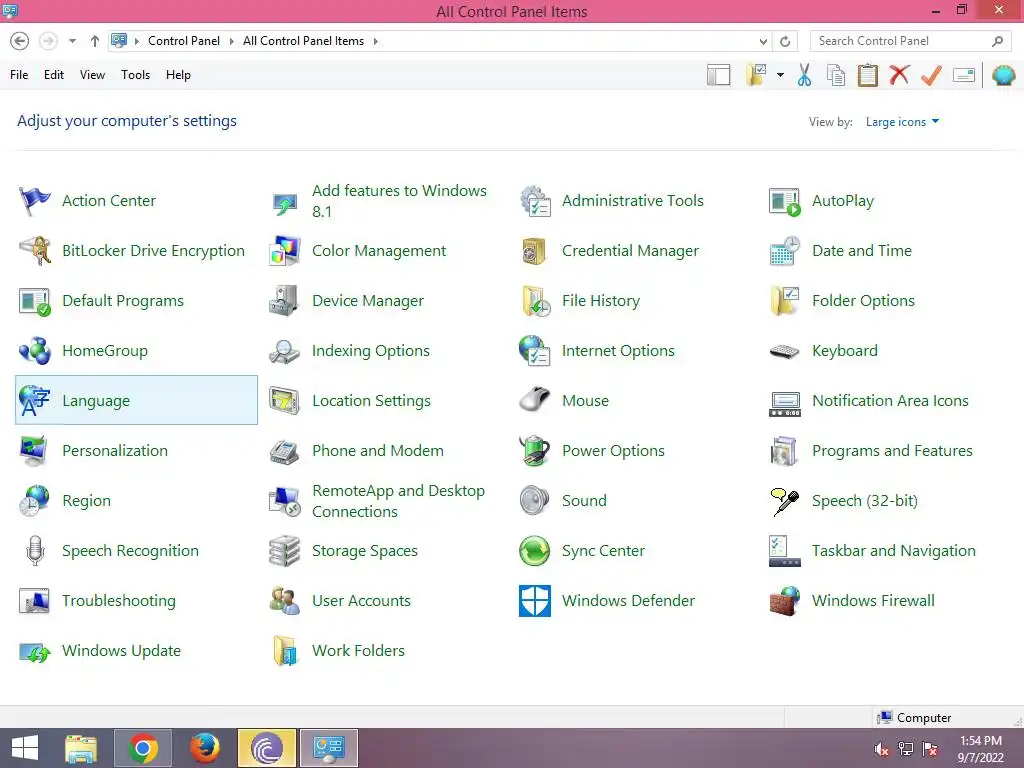The width and height of the screenshot is (1024, 768).
Task: Click the taskbar clock showing 1:54 PM
Action: tap(980, 749)
